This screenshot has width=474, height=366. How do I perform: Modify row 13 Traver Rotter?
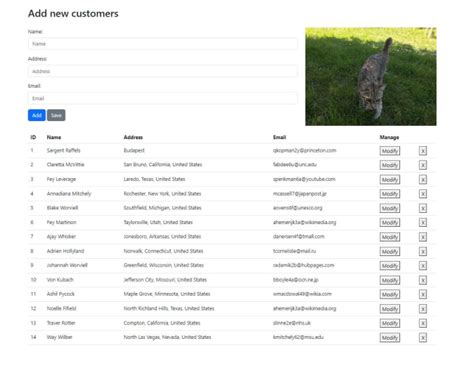(390, 323)
